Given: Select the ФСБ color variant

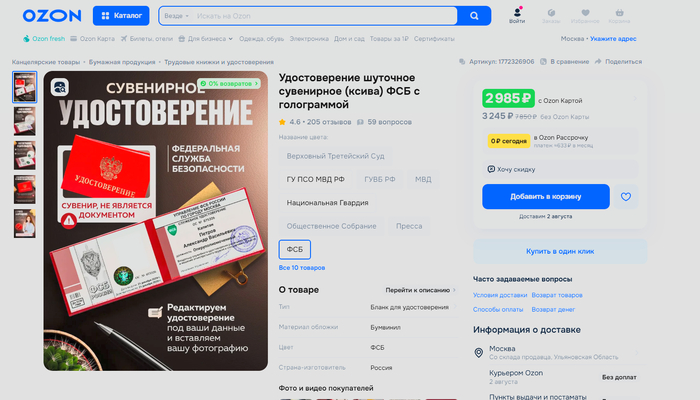Looking at the screenshot, I should pos(295,250).
